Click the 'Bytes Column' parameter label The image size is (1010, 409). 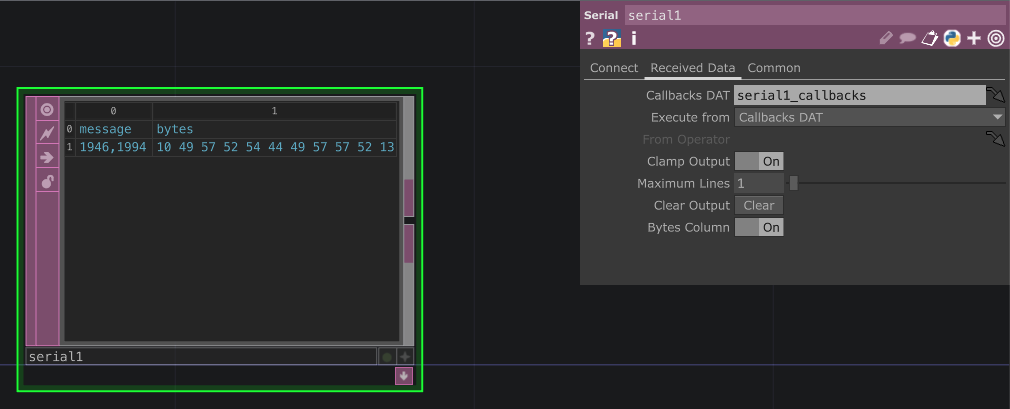click(688, 227)
